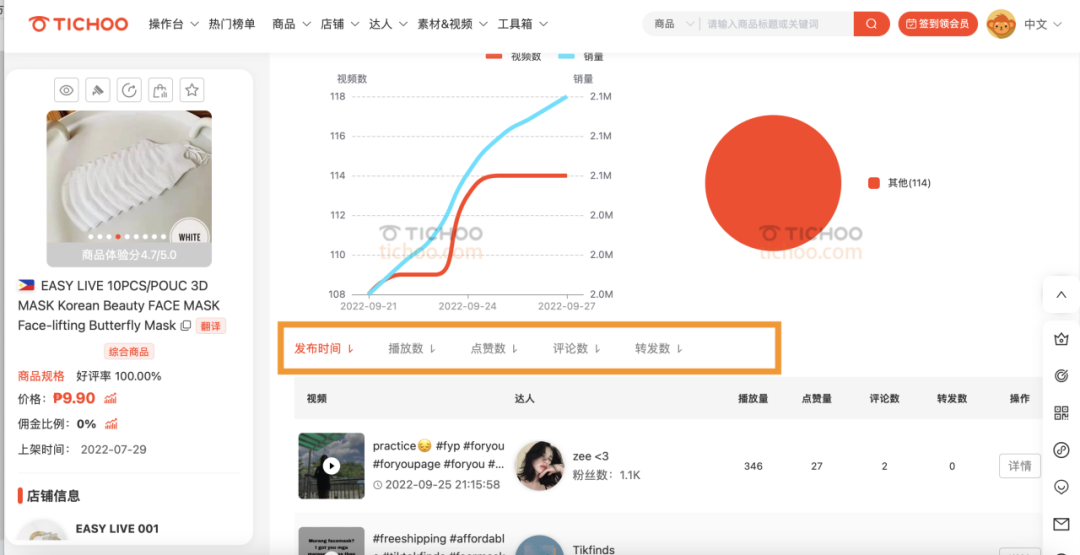Viewport: 1080px width, 555px height.
Task: Click the EASY LIVE 001 shop name
Action: [x=117, y=529]
